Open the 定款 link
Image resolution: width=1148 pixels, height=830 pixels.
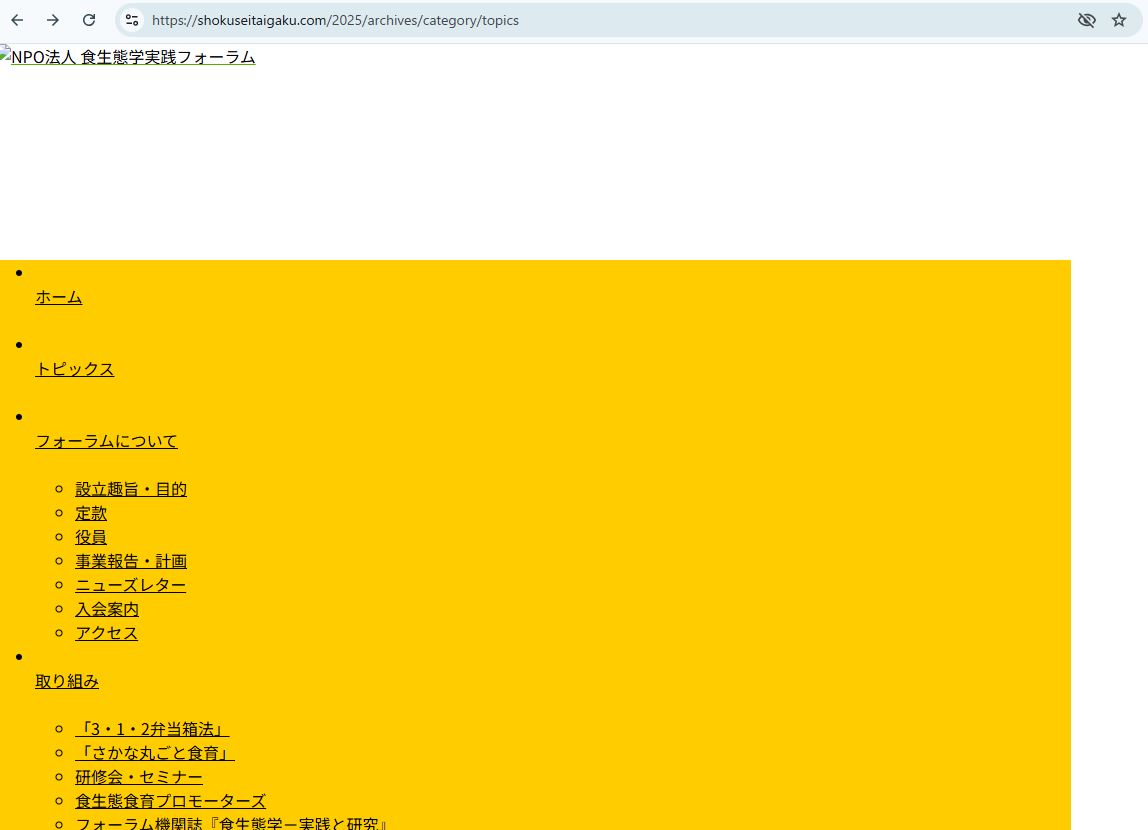[91, 513]
